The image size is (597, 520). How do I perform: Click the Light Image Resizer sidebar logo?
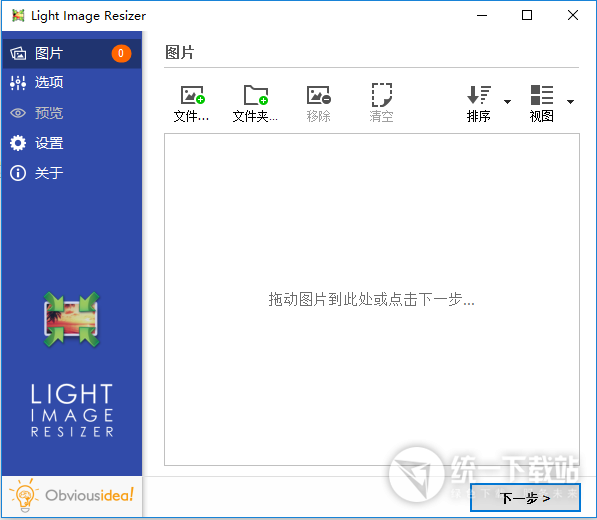point(72,365)
